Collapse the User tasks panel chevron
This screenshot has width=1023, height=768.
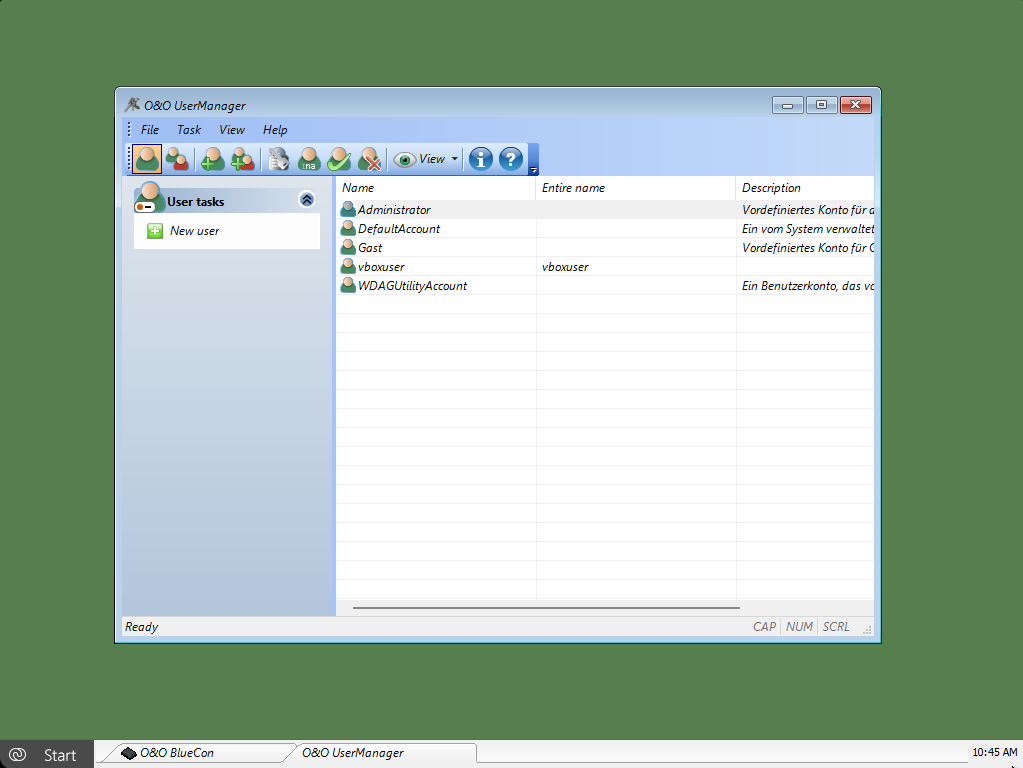tap(307, 200)
